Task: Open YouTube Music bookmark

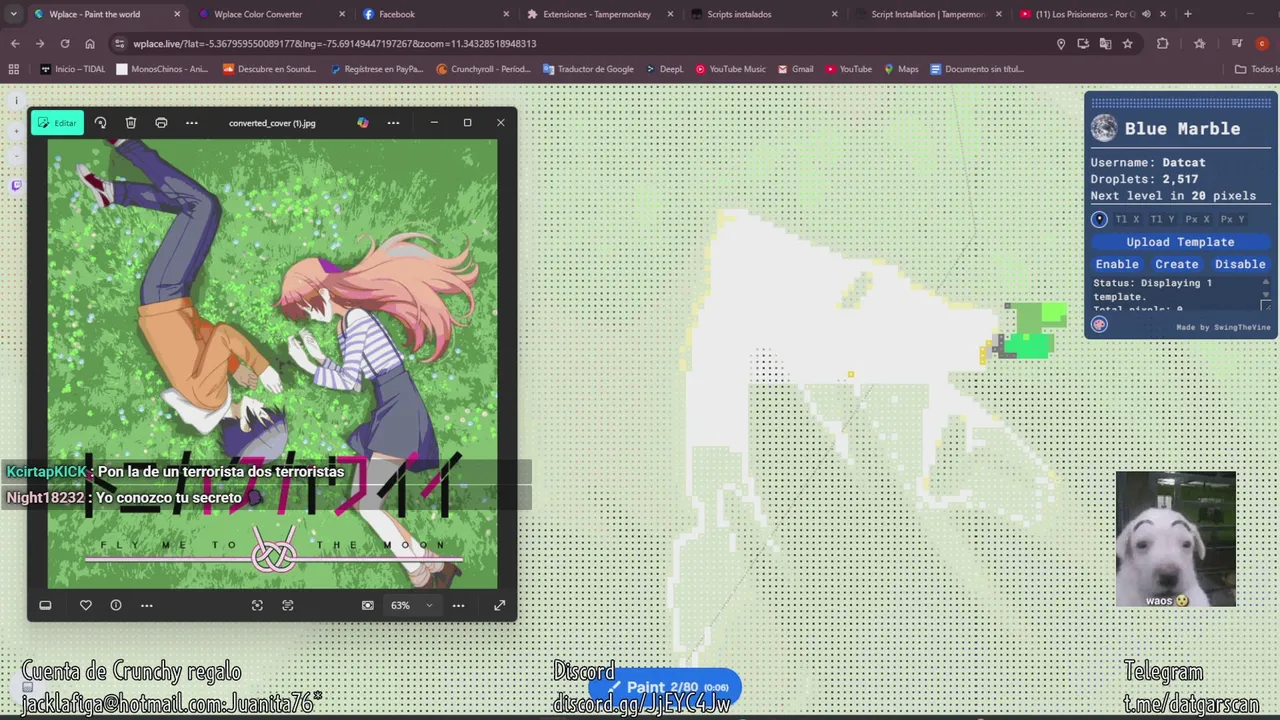Action: [x=730, y=69]
